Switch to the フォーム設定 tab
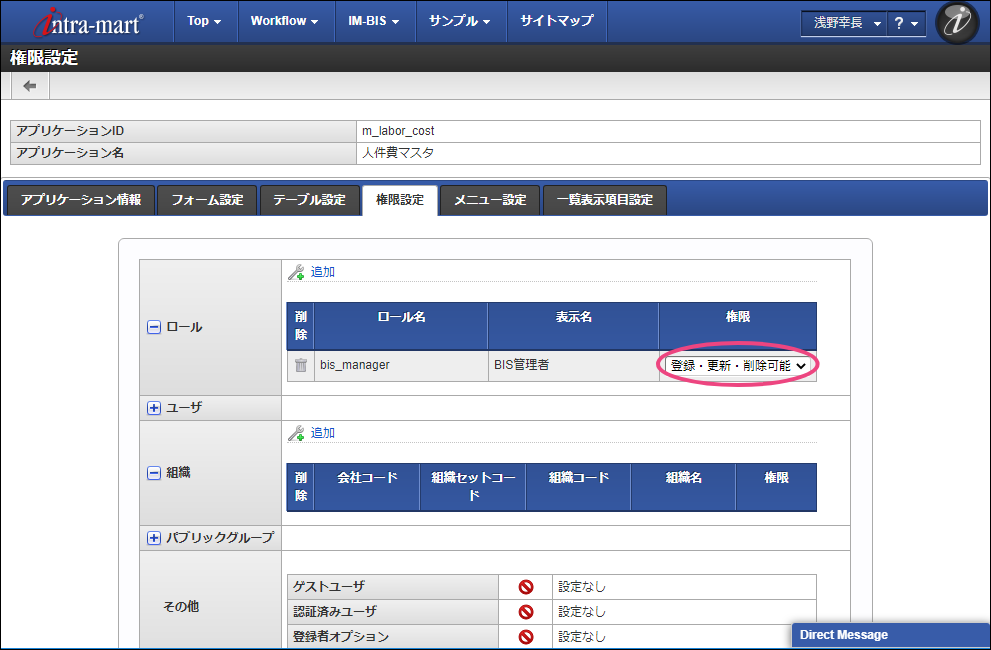The height and width of the screenshot is (650, 991). [x=207, y=200]
